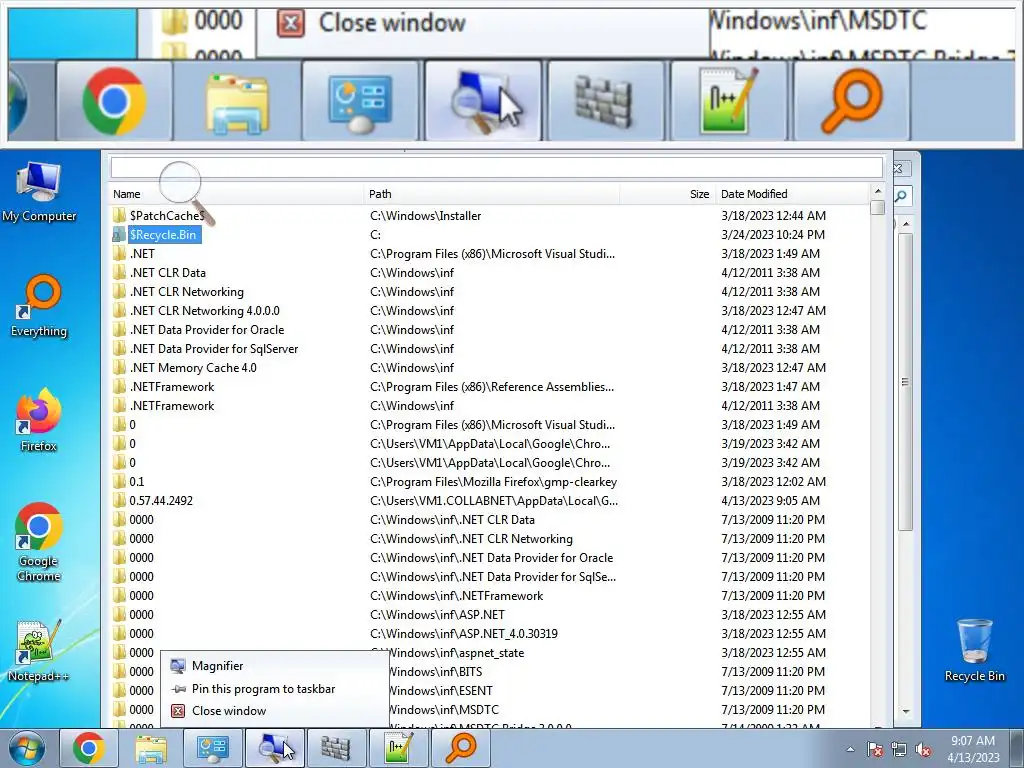Click the 4/13/2023 9:05 AM date cell
The width and height of the screenshot is (1024, 768).
pos(771,500)
